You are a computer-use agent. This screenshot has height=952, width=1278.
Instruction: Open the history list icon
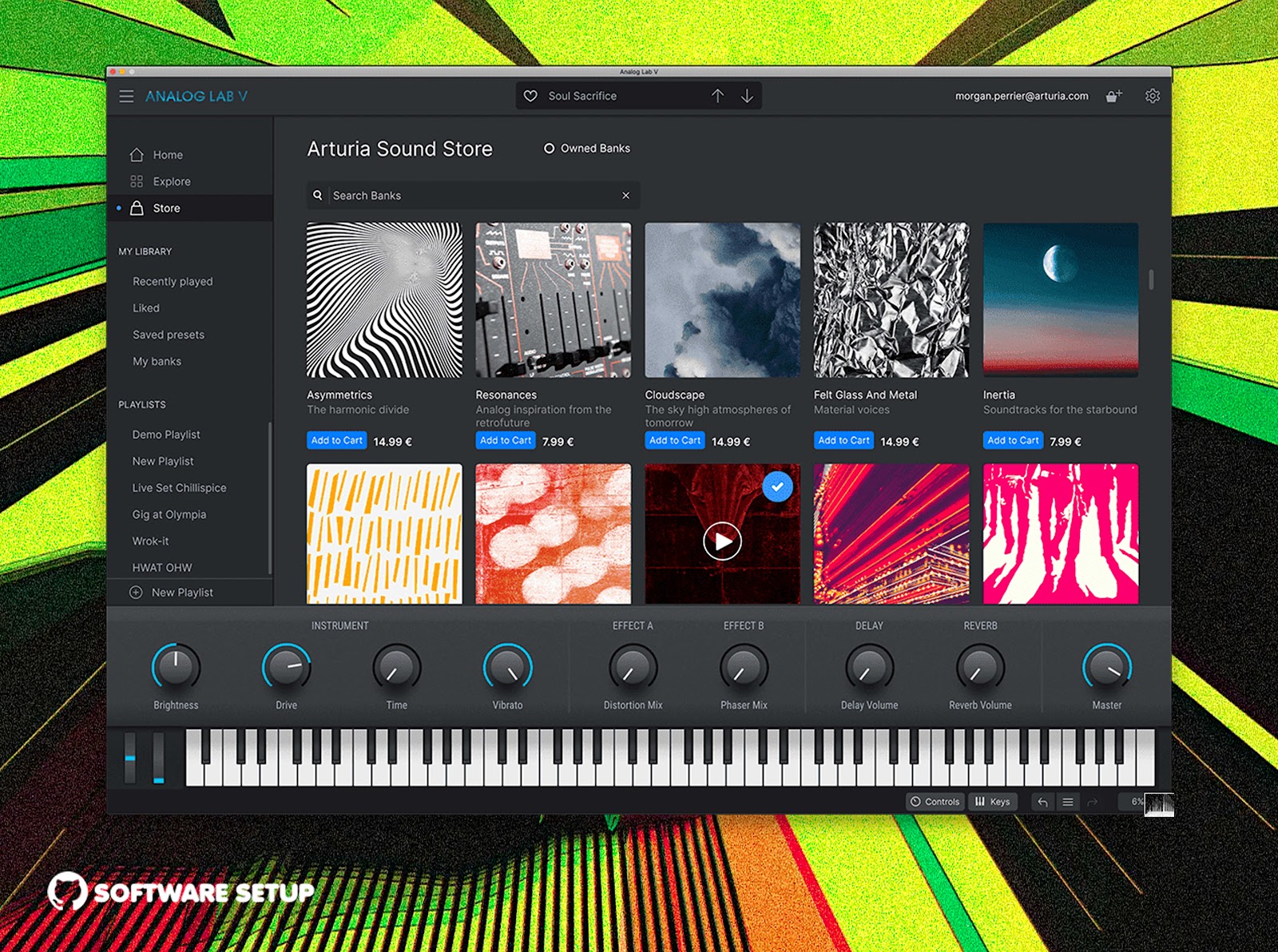[1067, 802]
